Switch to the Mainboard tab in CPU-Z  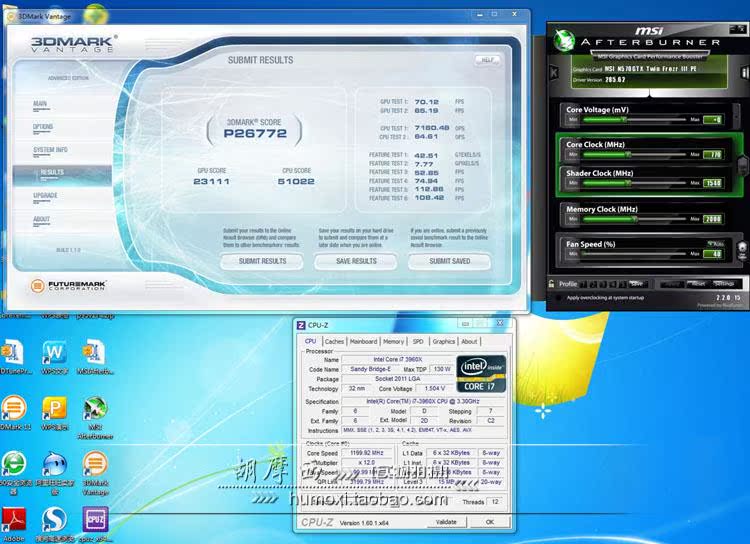click(x=363, y=341)
